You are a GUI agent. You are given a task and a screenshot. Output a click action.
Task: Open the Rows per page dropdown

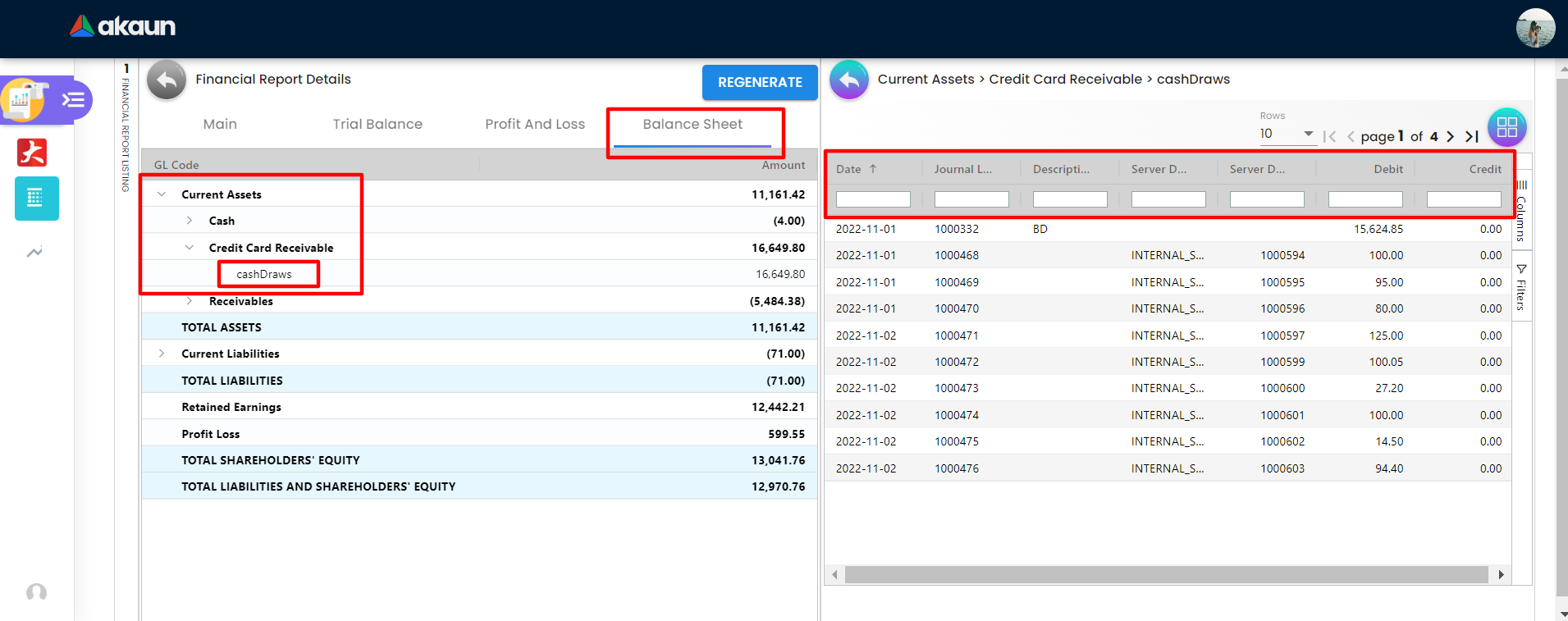(1287, 134)
